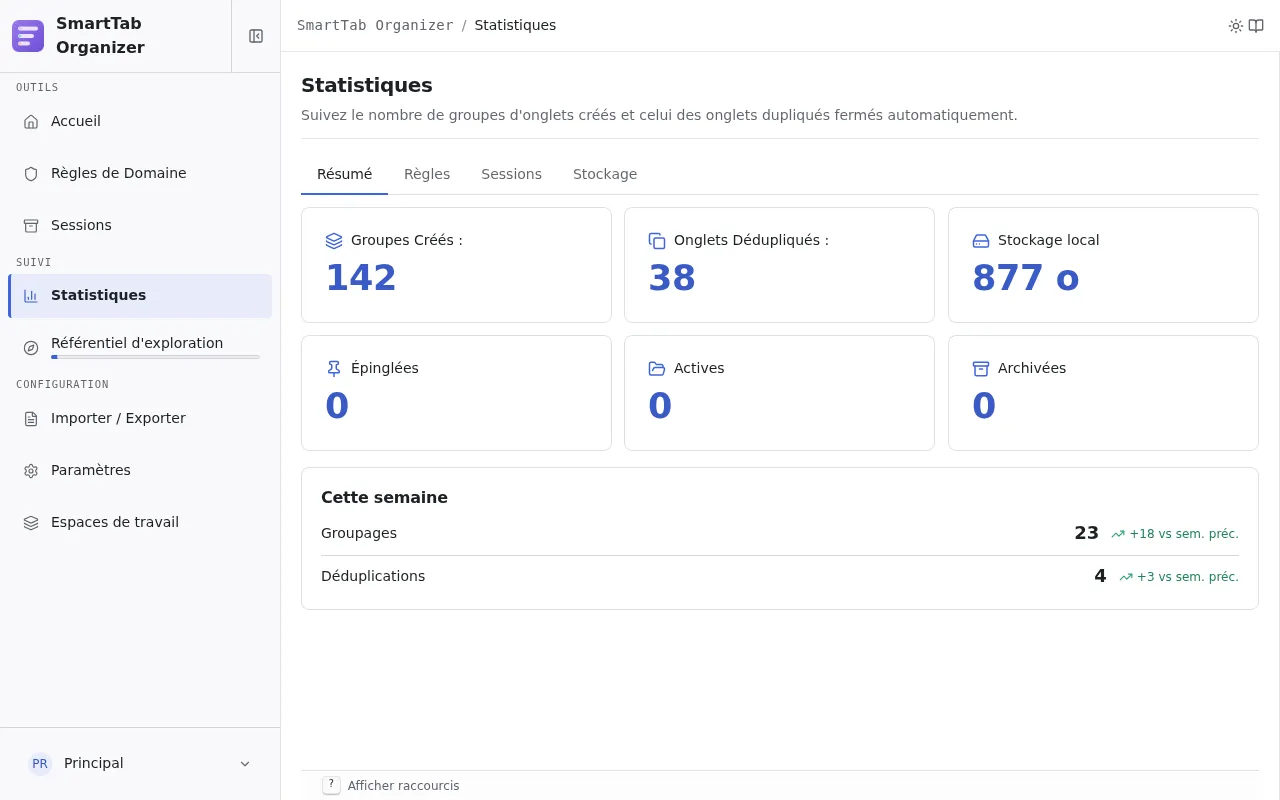This screenshot has height=800, width=1280.
Task: Select Statistiques in the sidebar
Action: tap(140, 296)
